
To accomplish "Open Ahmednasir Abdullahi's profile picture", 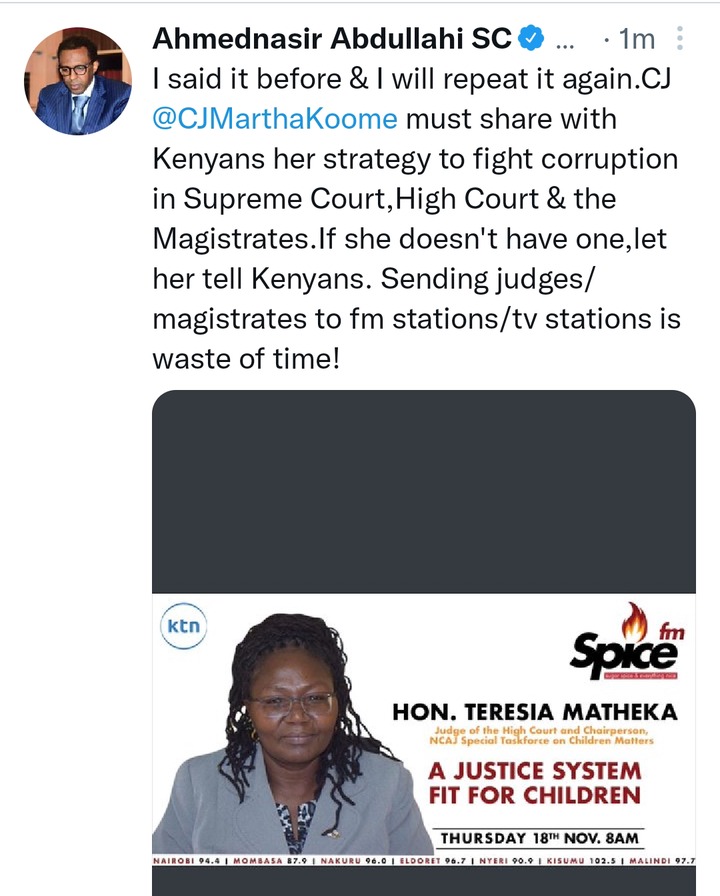I will point(78,81).
